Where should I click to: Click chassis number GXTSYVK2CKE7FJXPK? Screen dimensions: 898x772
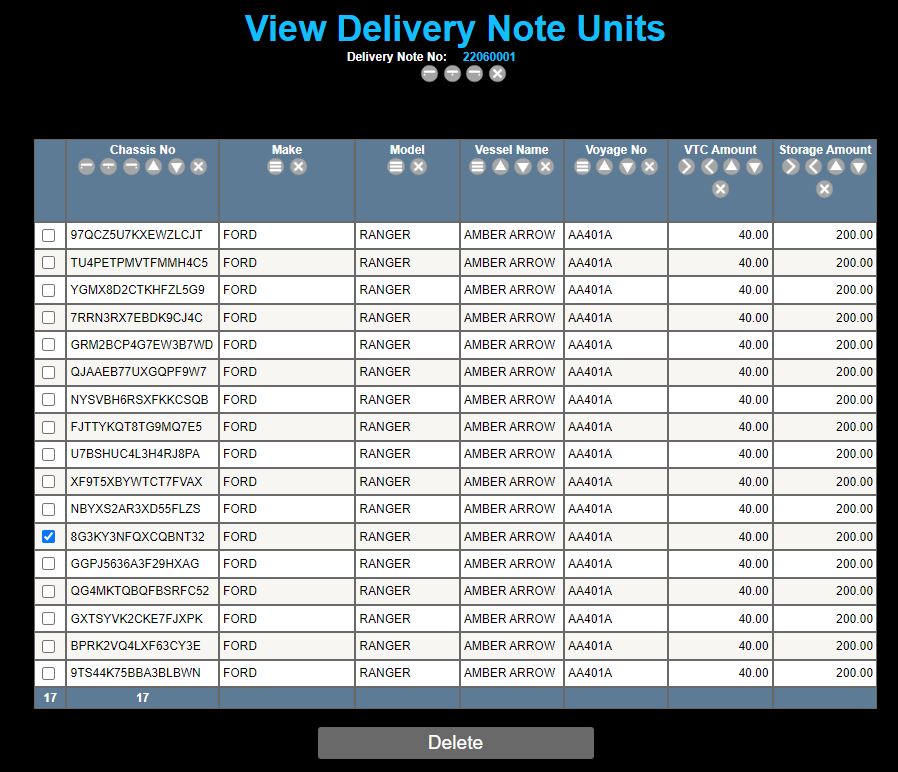pyautogui.click(x=137, y=619)
